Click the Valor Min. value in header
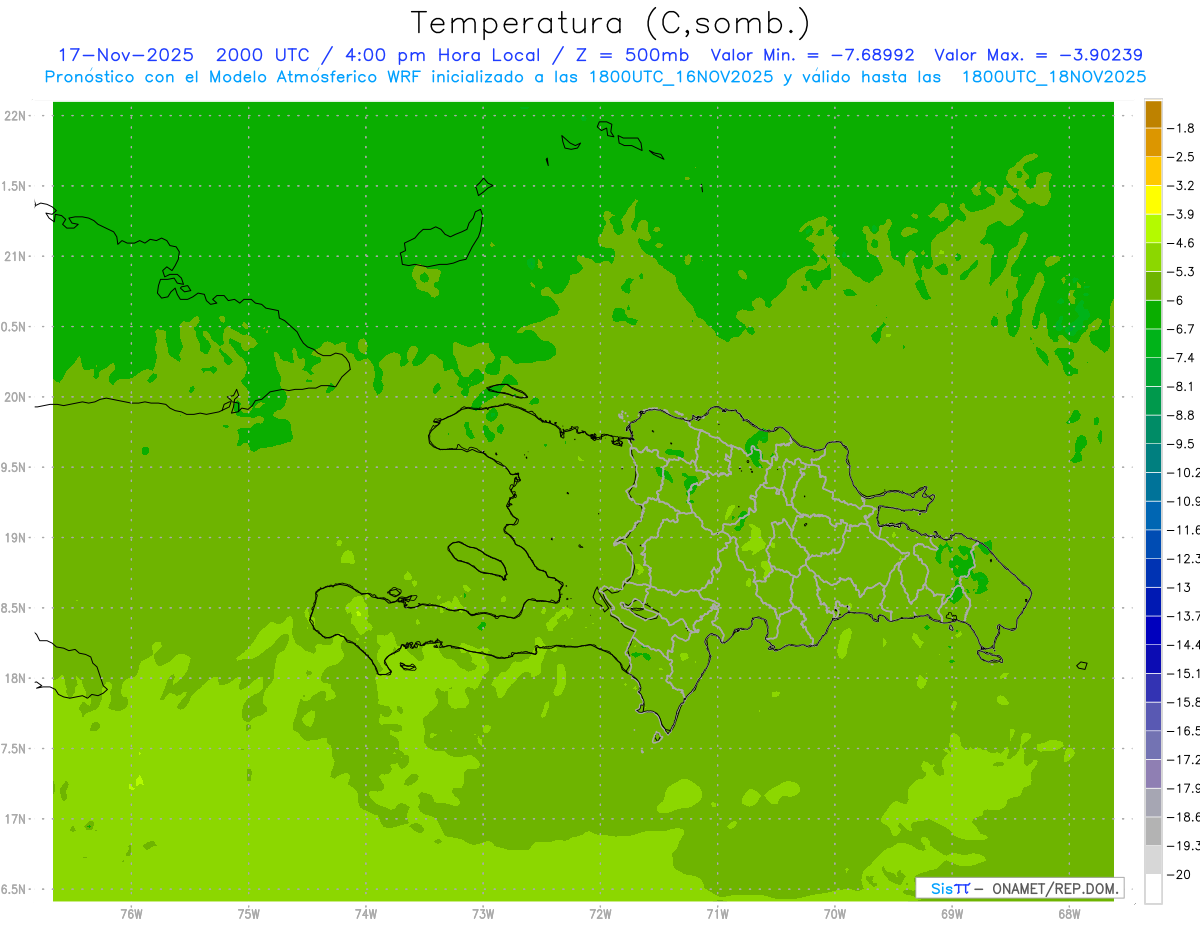 click(x=815, y=55)
